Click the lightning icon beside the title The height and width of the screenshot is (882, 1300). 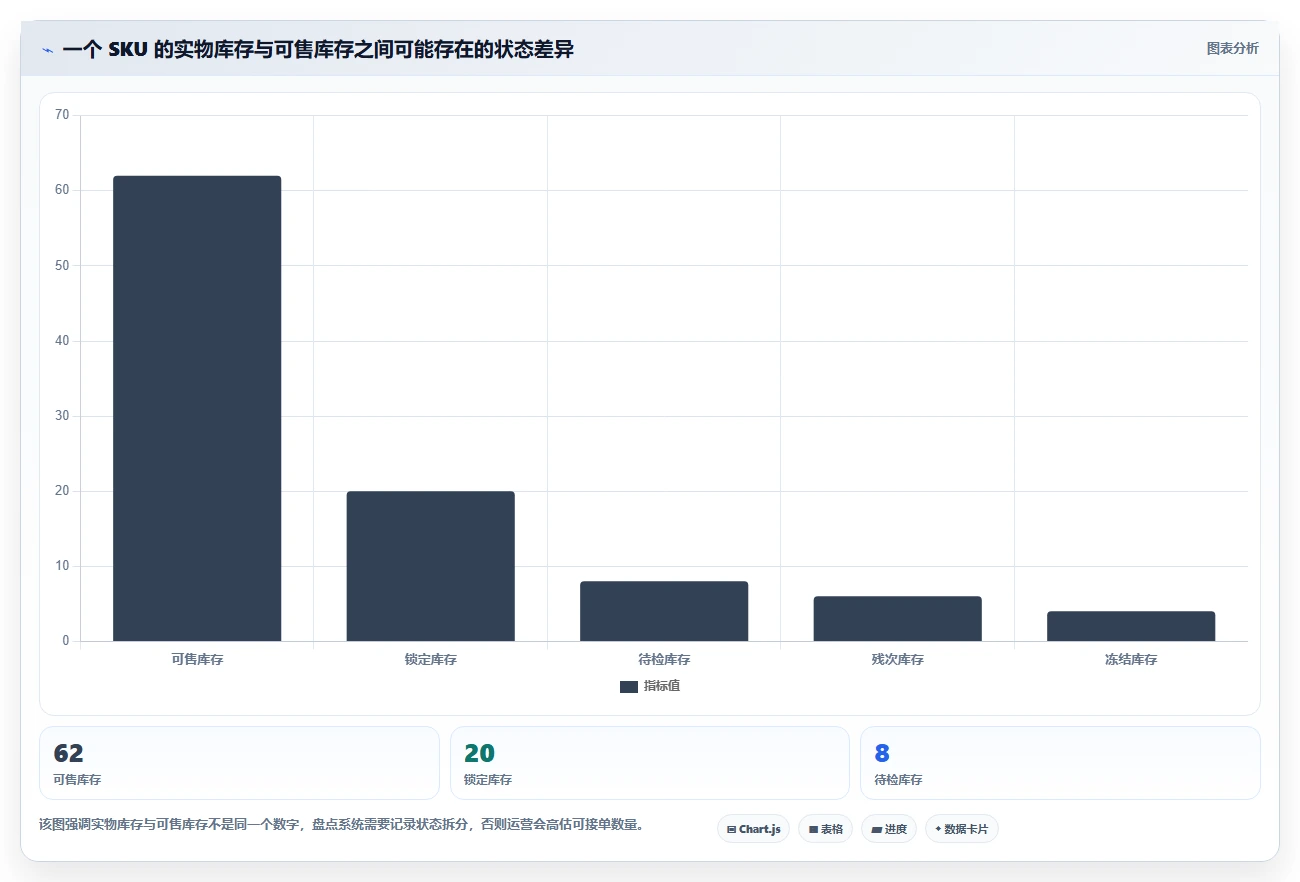tap(47, 50)
